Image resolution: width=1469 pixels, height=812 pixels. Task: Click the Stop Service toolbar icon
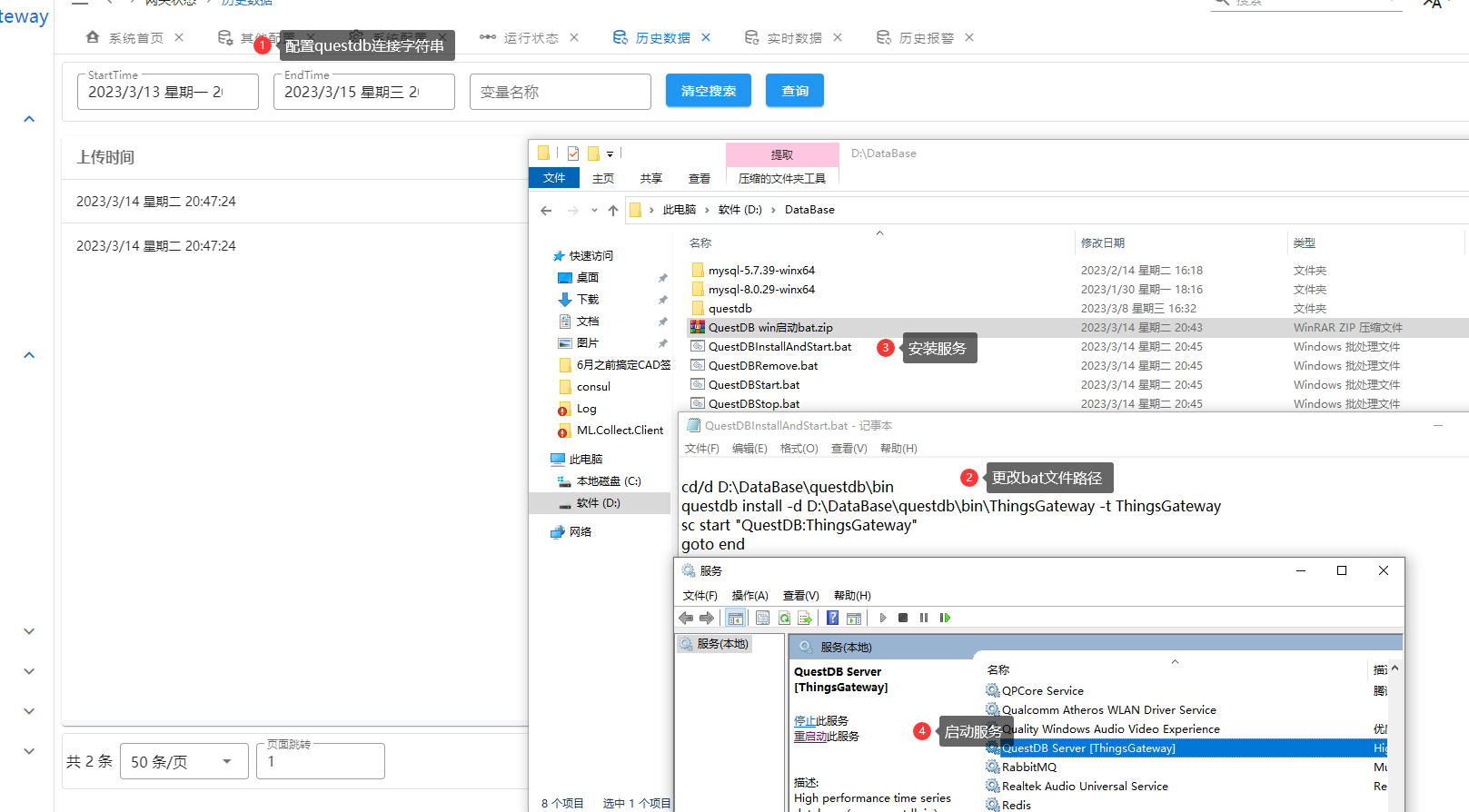tap(903, 618)
